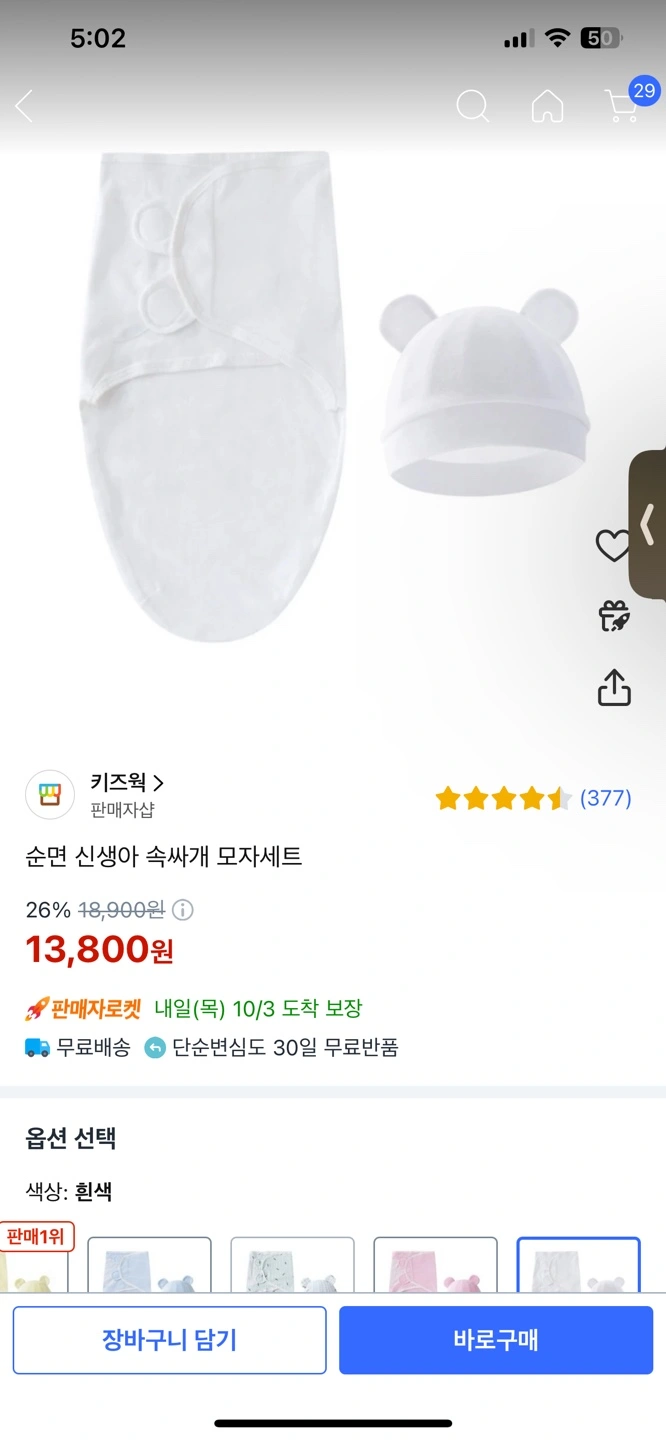Viewport: 666px width, 1440px height.
Task: View the 377 reviews link
Action: point(605,798)
